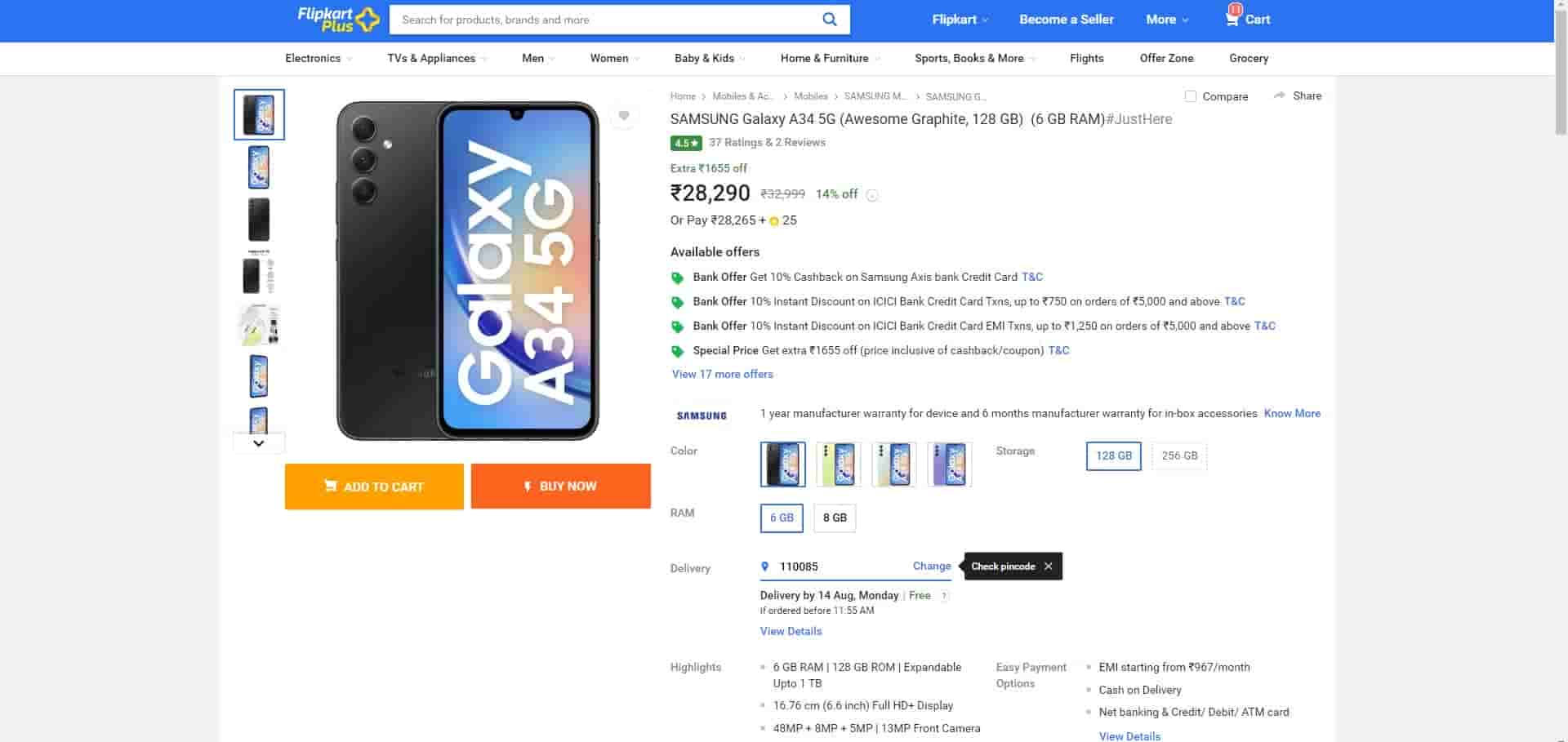Open the More dropdown in header
1568x742 pixels.
(1167, 20)
